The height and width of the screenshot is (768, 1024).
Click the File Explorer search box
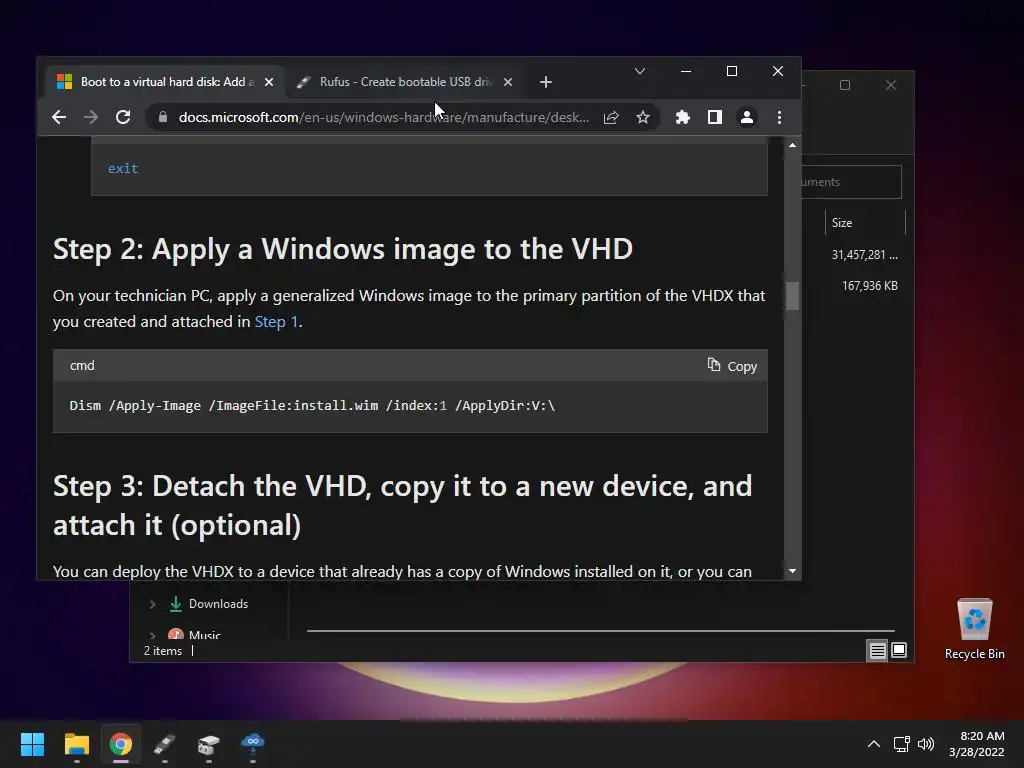coord(851,182)
